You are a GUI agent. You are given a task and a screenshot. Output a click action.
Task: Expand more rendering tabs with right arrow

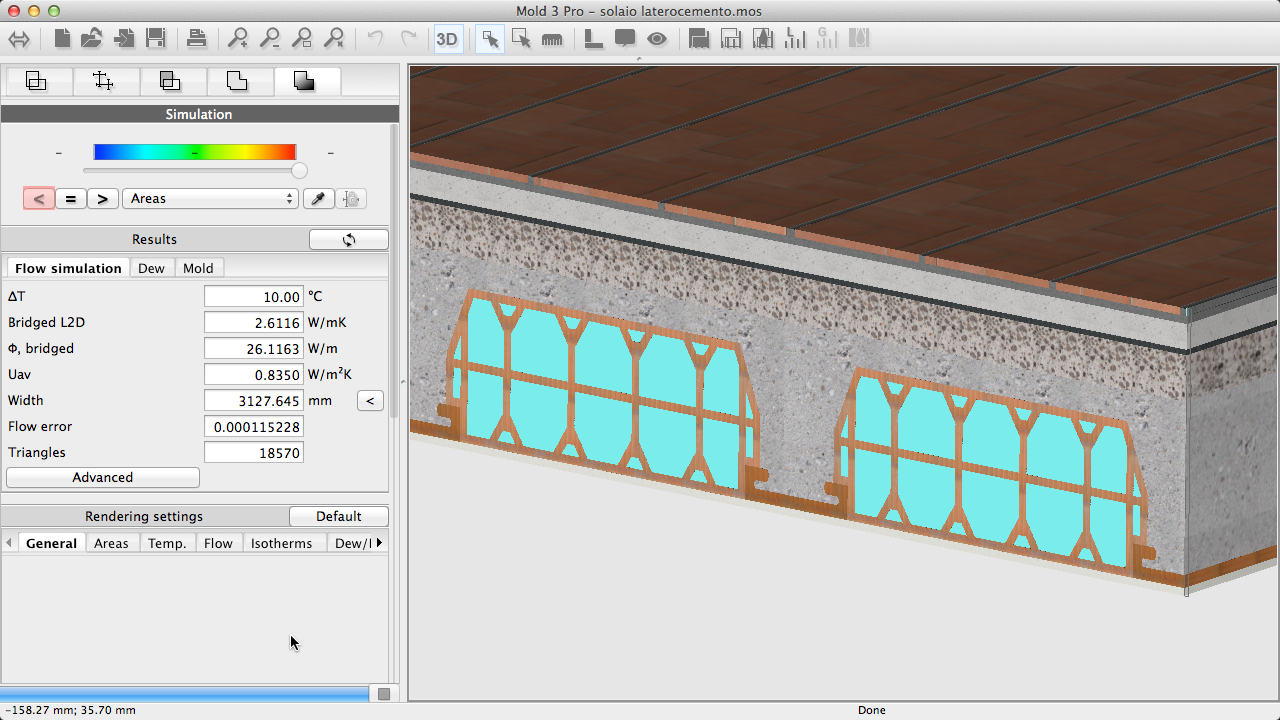pyautogui.click(x=379, y=543)
